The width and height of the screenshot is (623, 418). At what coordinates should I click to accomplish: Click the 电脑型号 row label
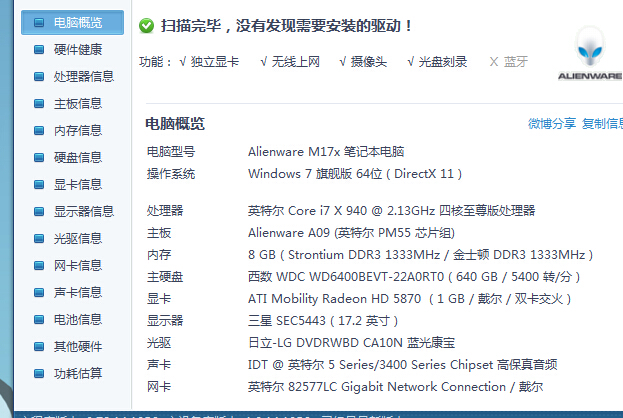click(171, 152)
